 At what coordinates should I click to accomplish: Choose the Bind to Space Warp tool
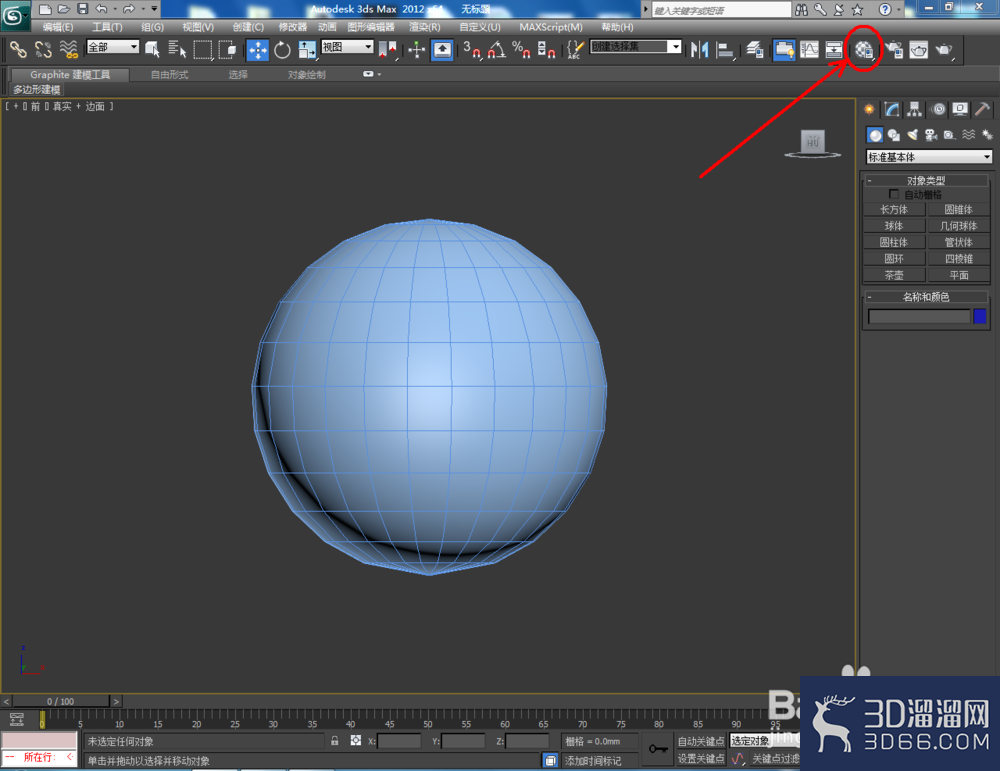68,50
